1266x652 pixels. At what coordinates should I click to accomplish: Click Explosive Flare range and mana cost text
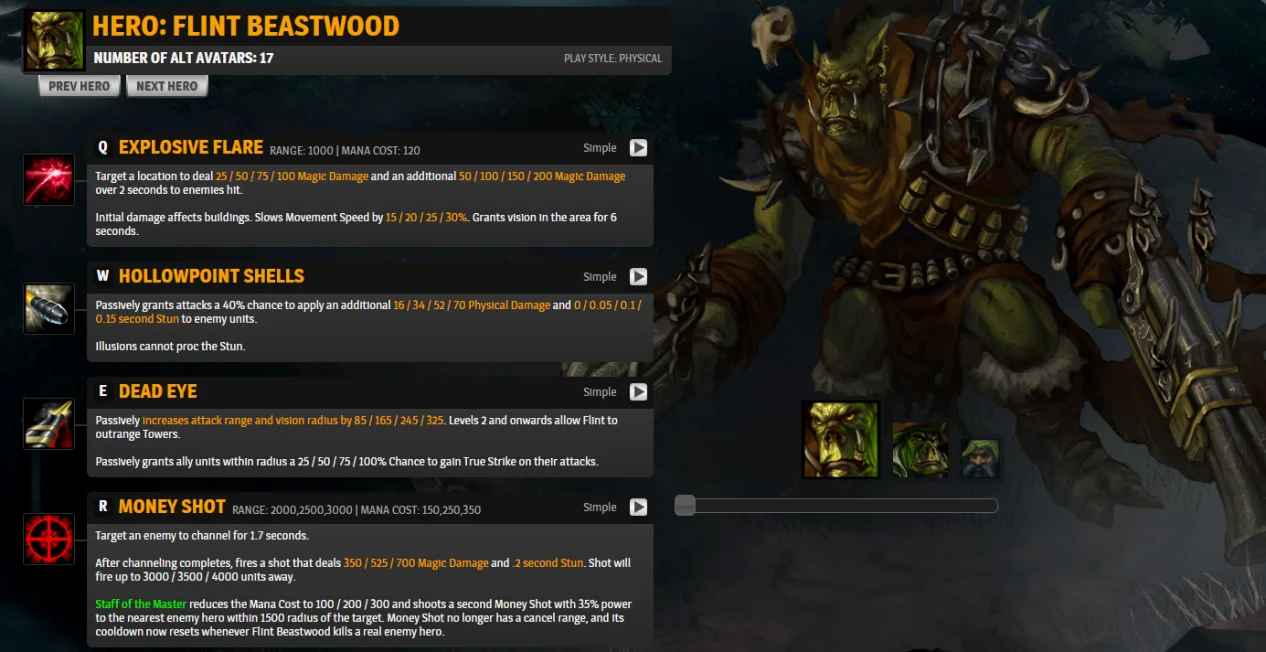coord(345,151)
